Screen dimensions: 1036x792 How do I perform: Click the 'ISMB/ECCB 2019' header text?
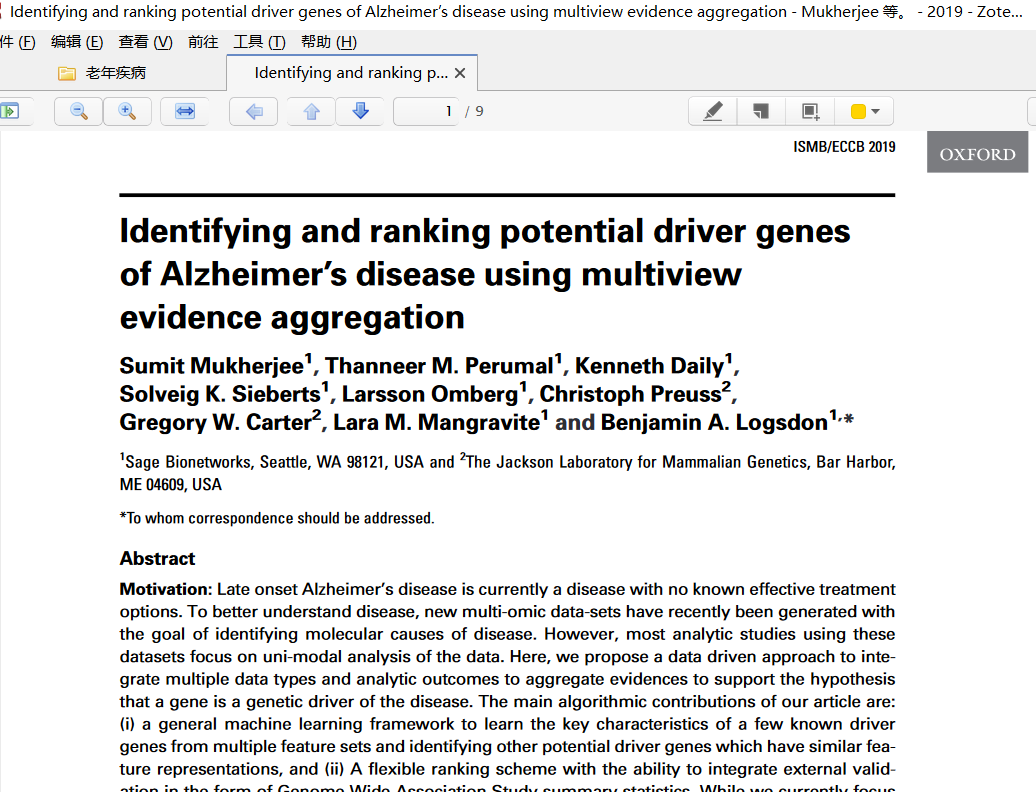point(844,147)
